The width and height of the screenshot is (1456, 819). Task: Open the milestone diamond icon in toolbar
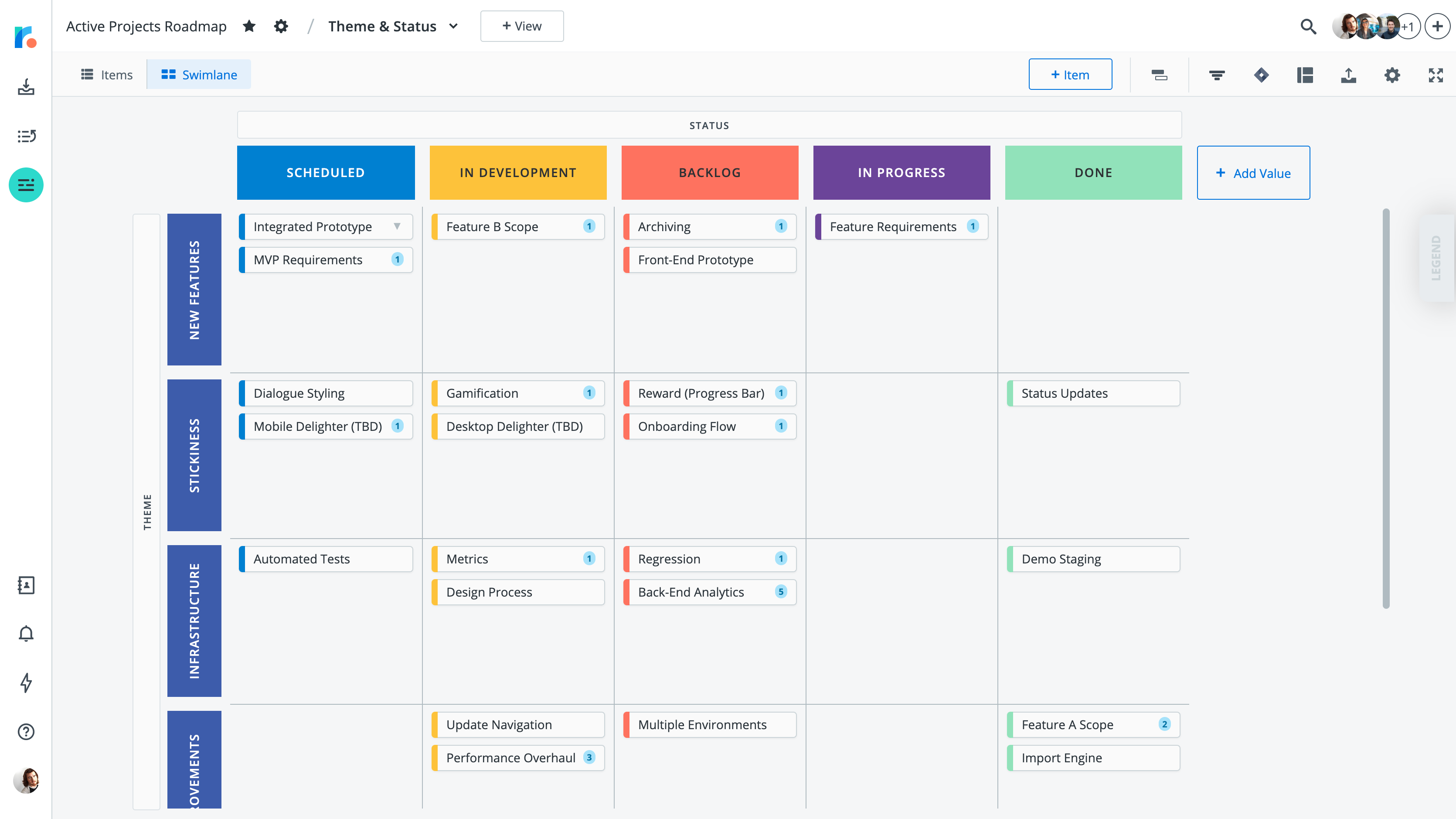pos(1261,75)
